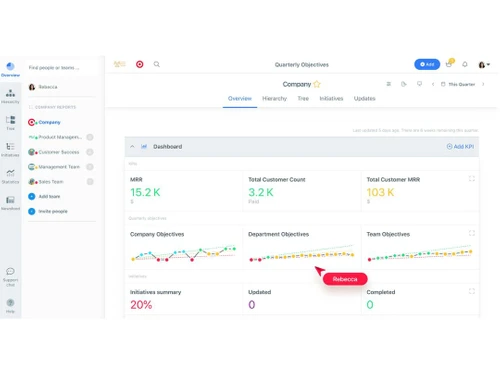Go to the next quarter arrow

tap(483, 84)
